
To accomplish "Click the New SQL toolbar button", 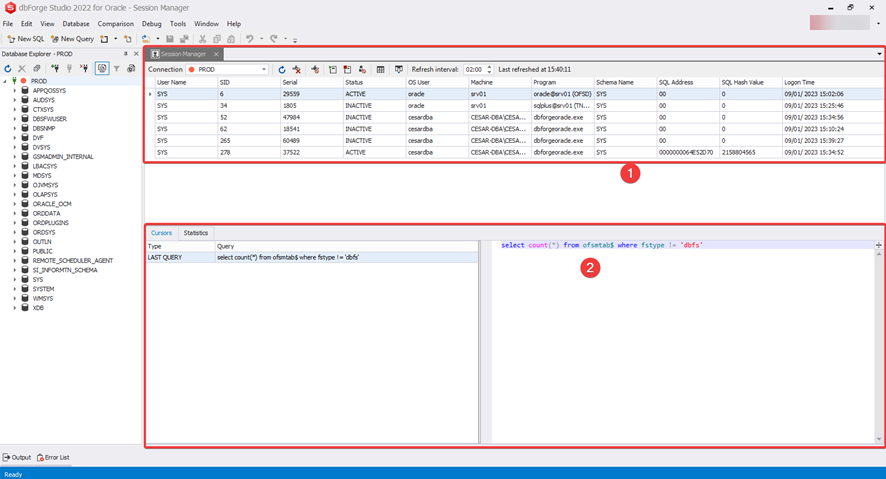I will [x=26, y=39].
